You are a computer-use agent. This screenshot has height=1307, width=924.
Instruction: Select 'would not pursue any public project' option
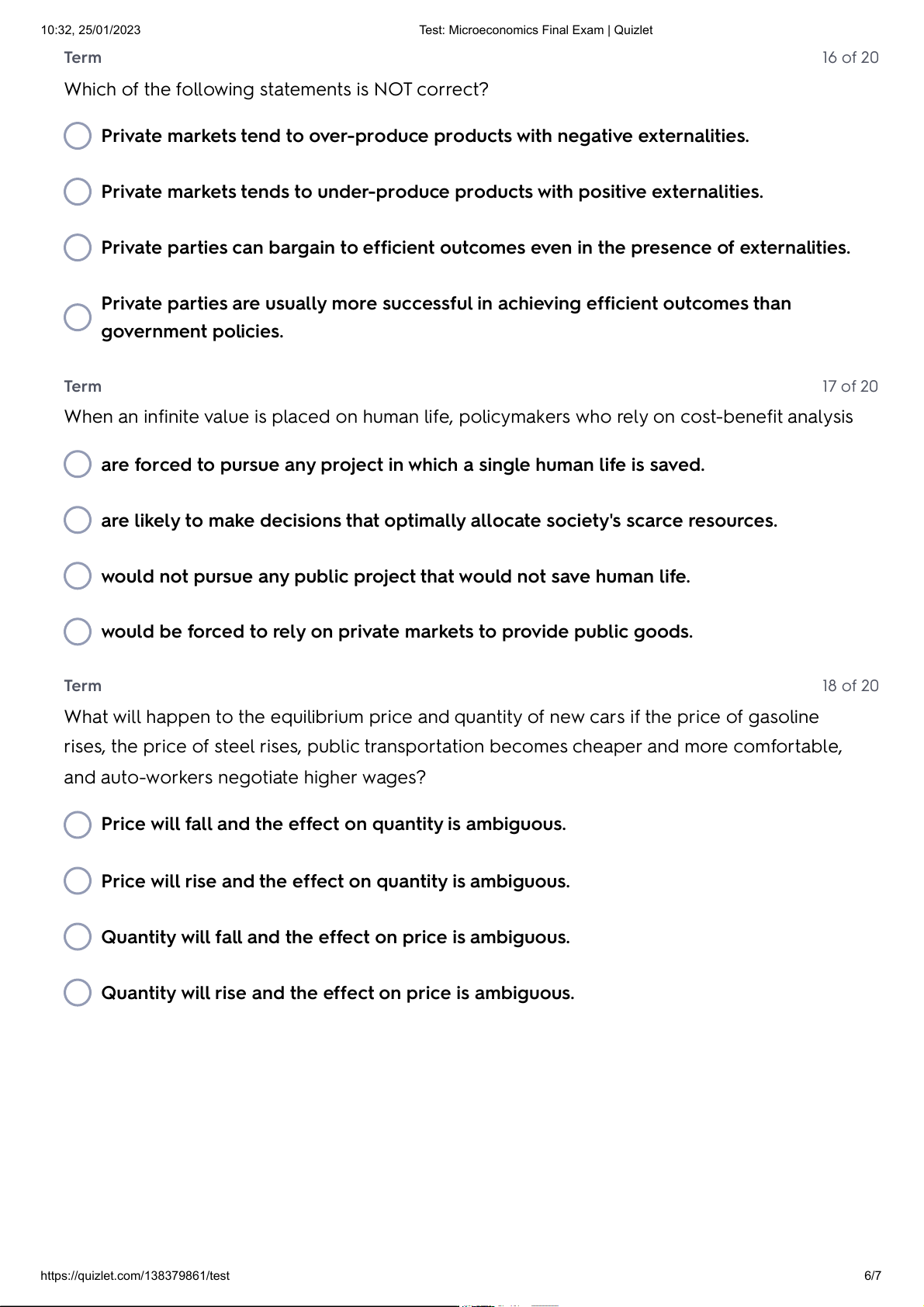tap(78, 576)
